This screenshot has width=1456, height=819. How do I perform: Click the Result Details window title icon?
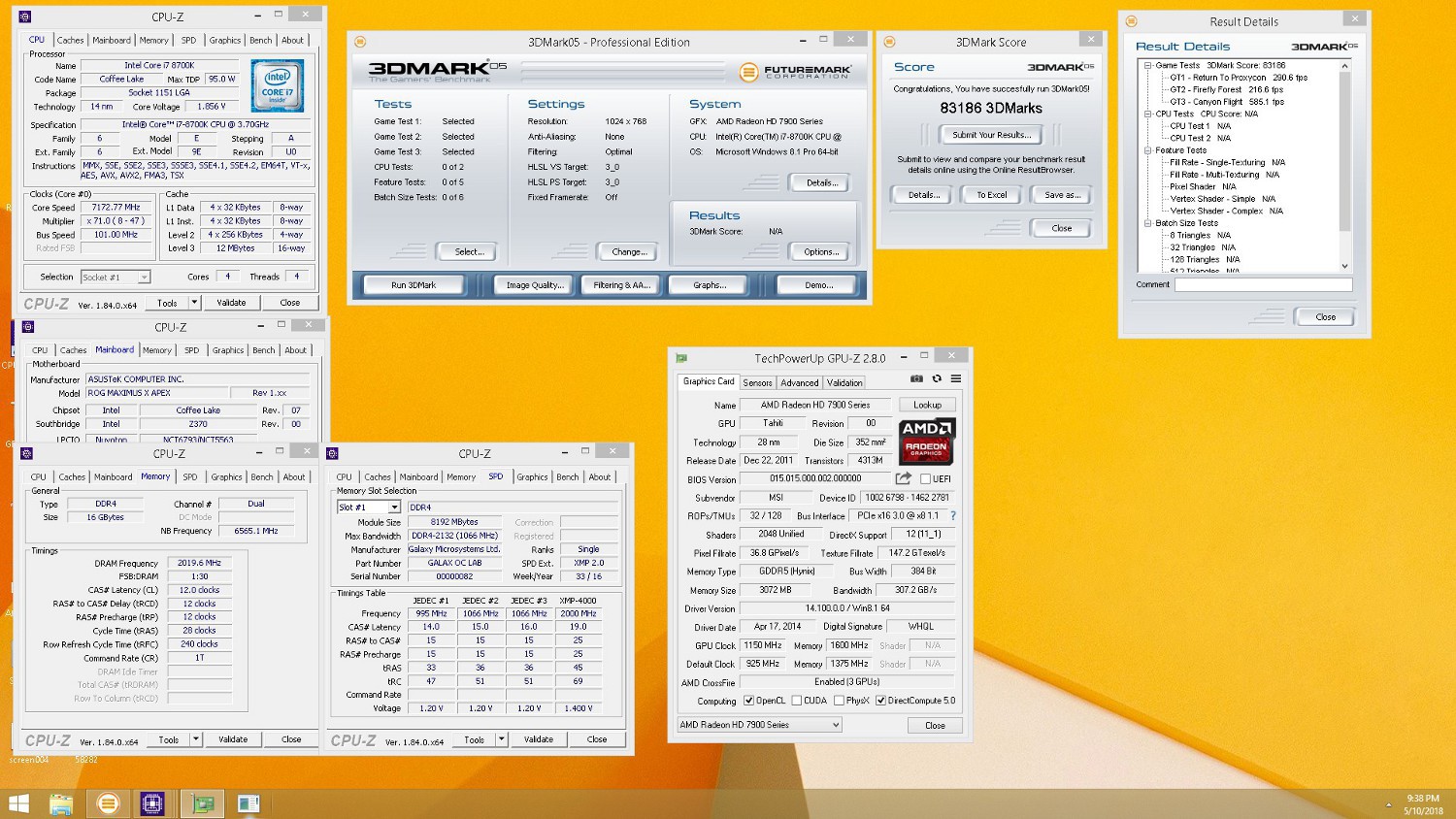(x=1131, y=20)
